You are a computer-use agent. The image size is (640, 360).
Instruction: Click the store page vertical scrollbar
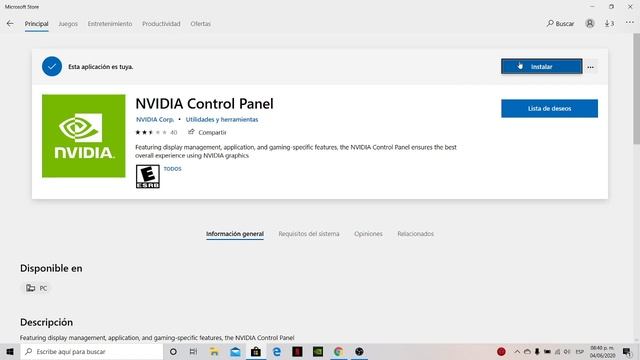(x=636, y=89)
